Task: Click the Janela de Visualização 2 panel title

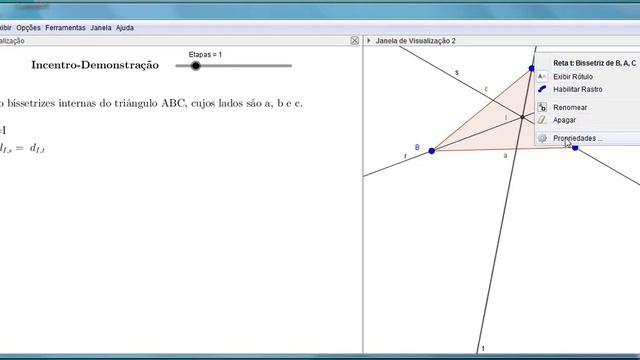Action: click(x=416, y=41)
